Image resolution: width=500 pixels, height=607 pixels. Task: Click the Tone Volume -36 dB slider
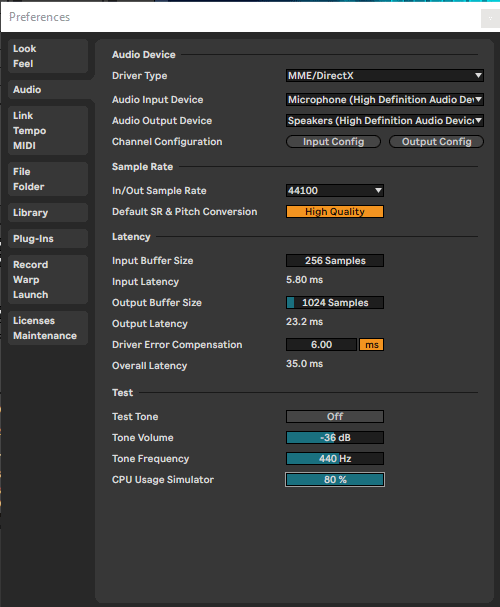pyautogui.click(x=335, y=437)
